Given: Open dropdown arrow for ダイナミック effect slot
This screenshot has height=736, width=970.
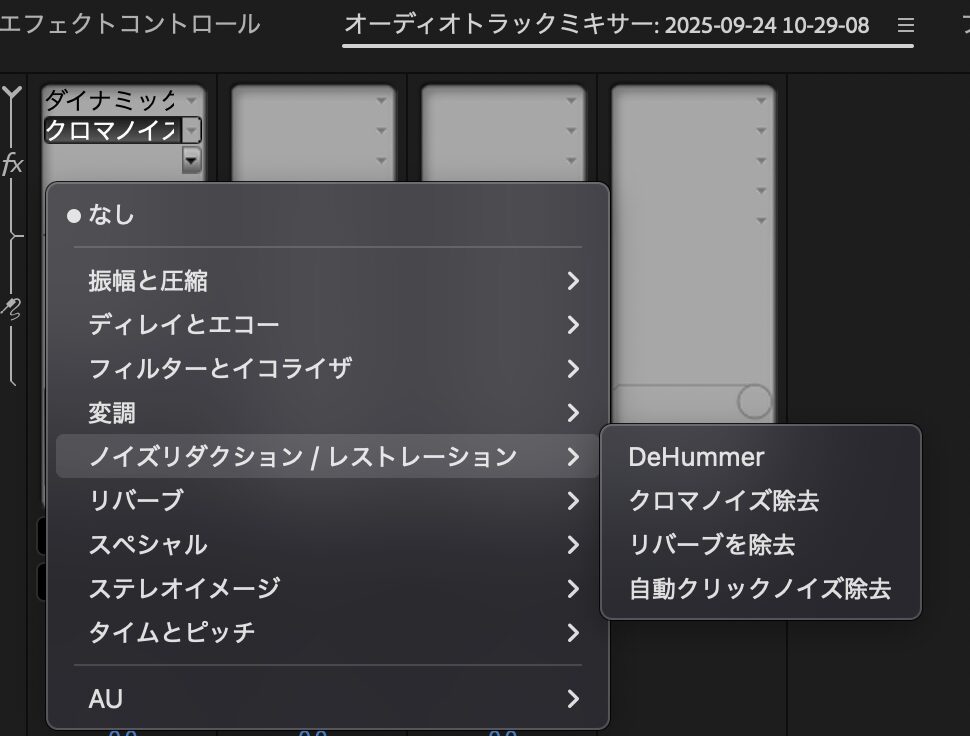Looking at the screenshot, I should [190, 101].
